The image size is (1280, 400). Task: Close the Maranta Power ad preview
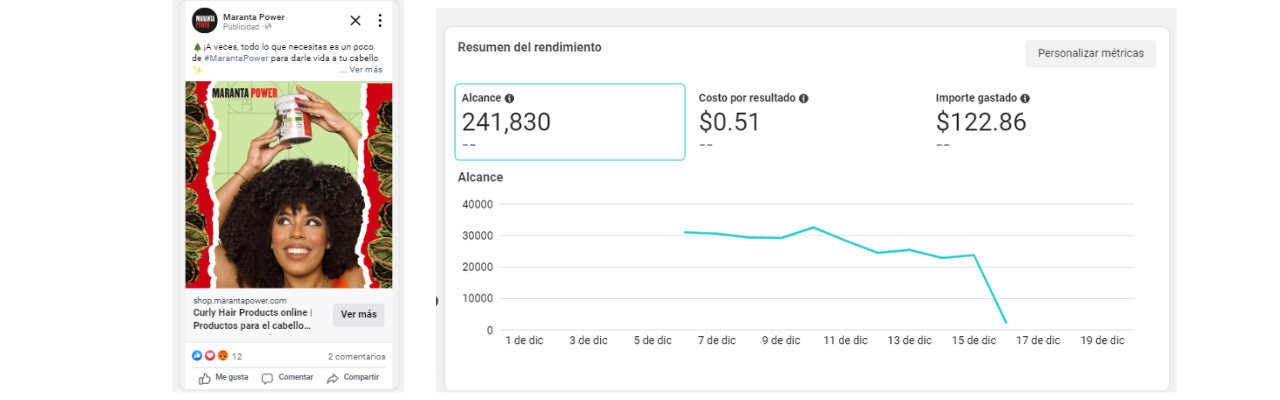[x=355, y=20]
